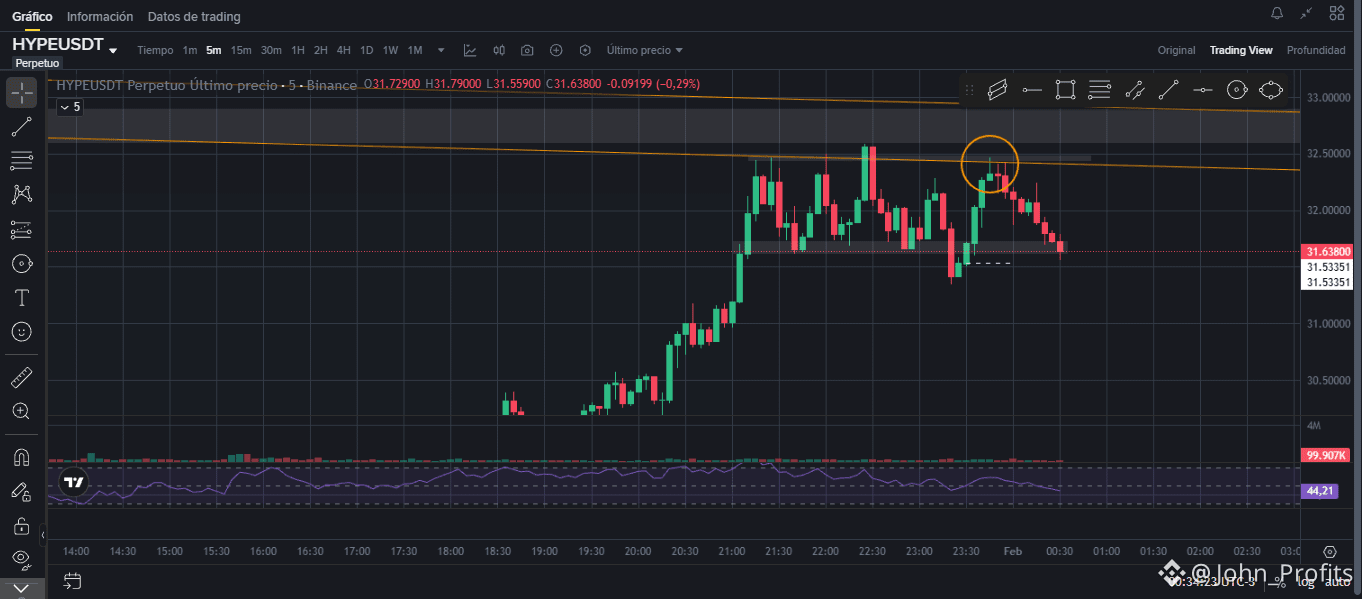Take a chart snapshot with camera

click(x=527, y=50)
